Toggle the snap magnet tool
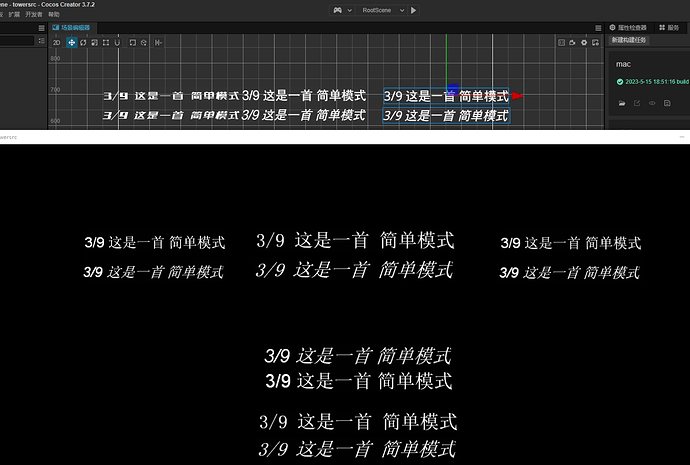This screenshot has width=690, height=465. [x=117, y=43]
